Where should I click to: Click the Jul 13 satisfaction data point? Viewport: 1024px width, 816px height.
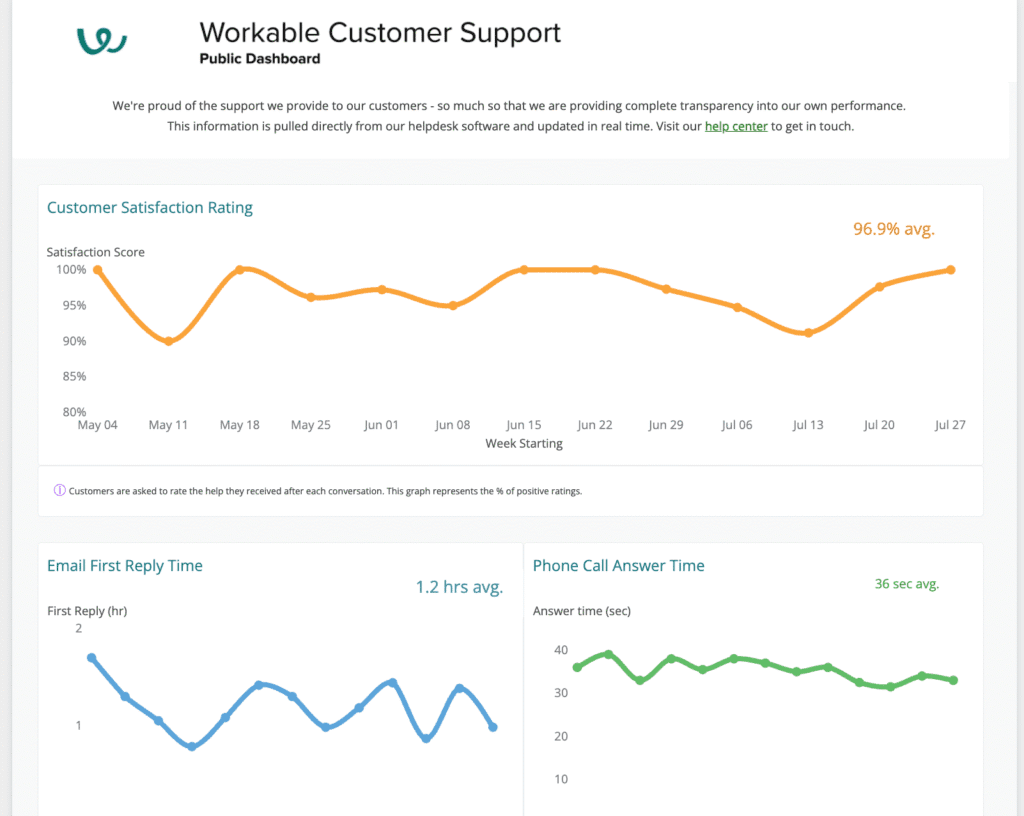click(x=808, y=333)
